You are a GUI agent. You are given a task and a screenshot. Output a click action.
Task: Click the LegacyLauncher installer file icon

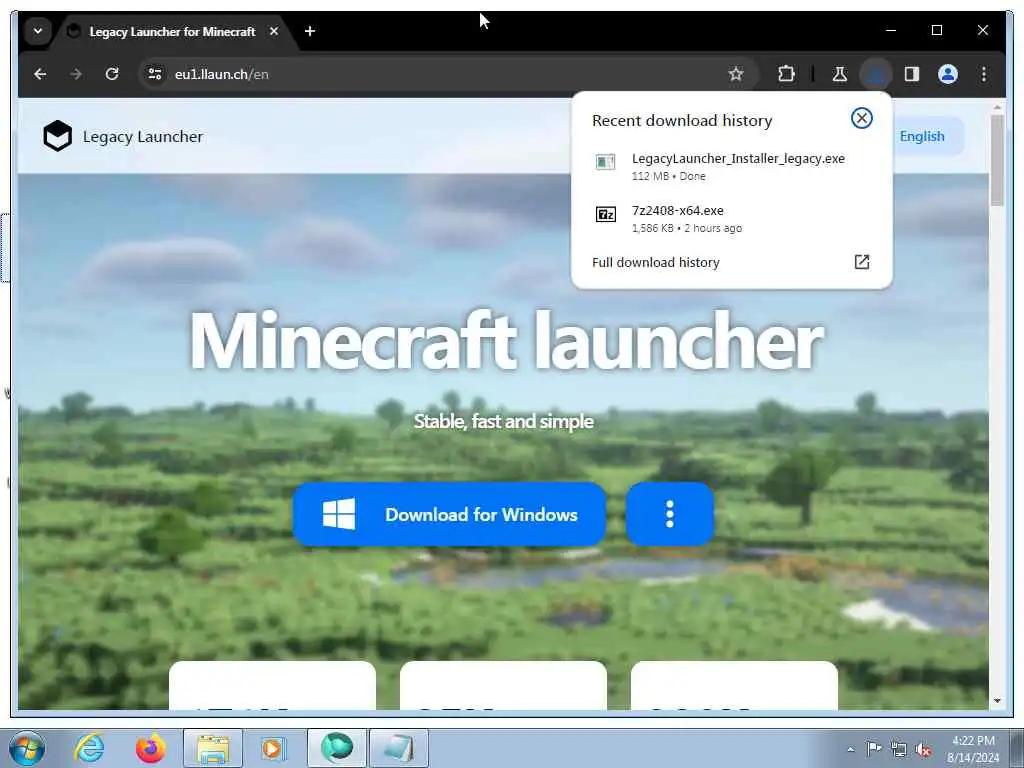(605, 161)
